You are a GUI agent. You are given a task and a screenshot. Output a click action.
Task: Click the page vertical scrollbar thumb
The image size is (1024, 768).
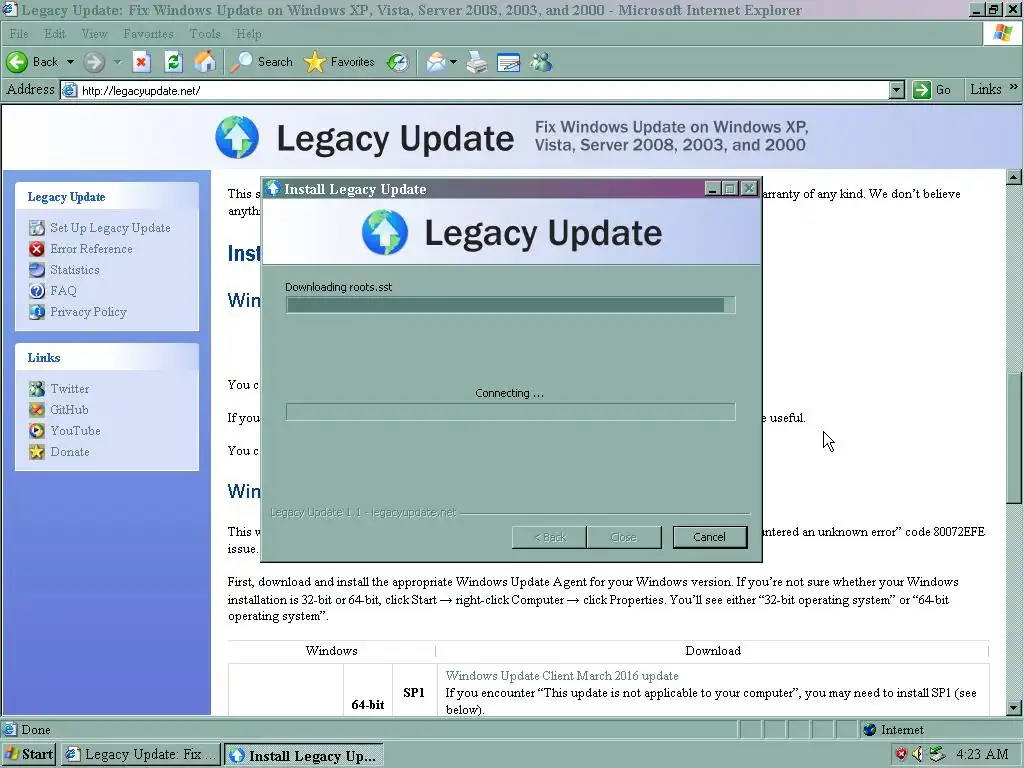click(x=1014, y=438)
